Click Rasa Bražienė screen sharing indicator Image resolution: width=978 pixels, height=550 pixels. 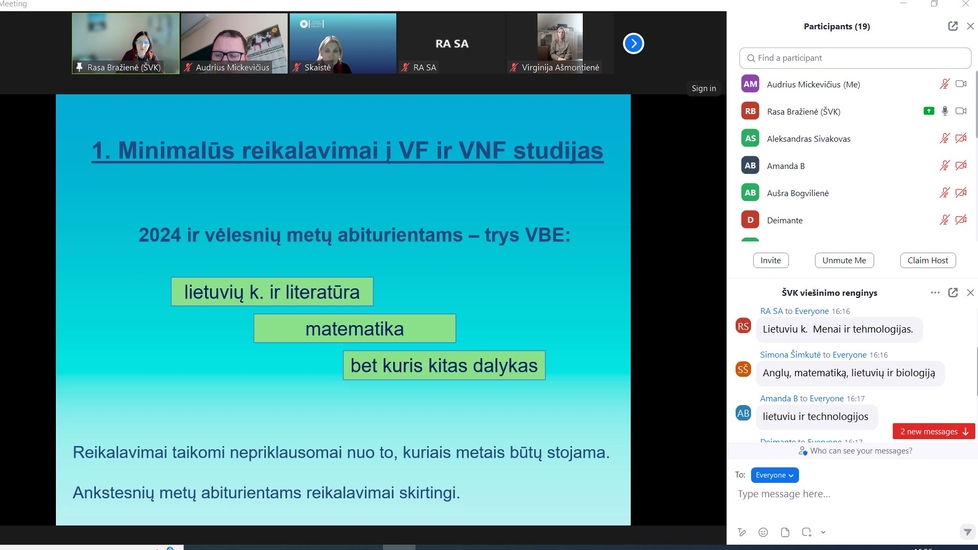(x=929, y=111)
